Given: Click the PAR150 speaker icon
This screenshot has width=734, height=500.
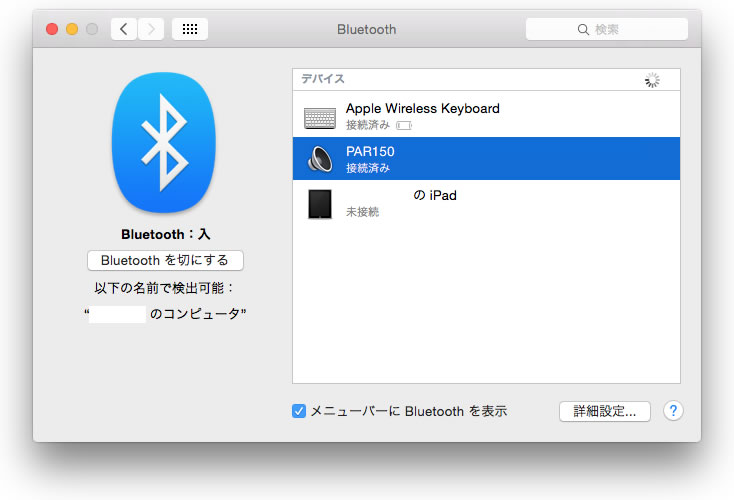Looking at the screenshot, I should click(320, 159).
